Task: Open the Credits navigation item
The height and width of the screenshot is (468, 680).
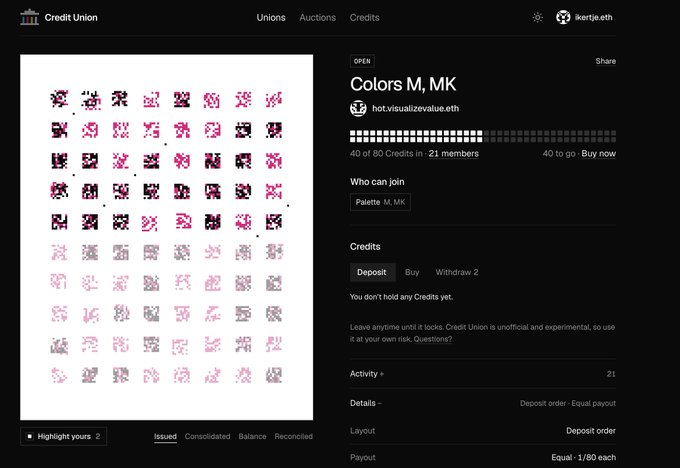Action: 364,18
